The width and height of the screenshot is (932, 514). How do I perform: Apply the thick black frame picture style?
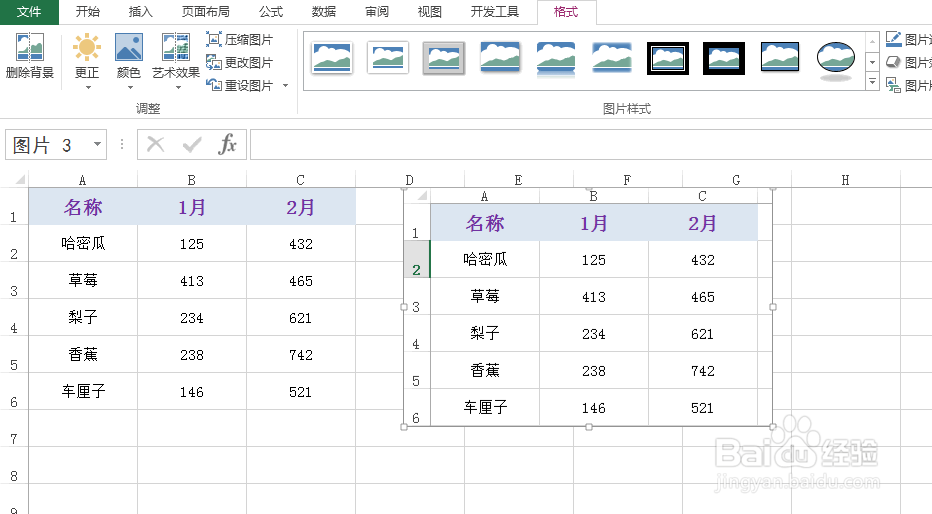(x=724, y=58)
